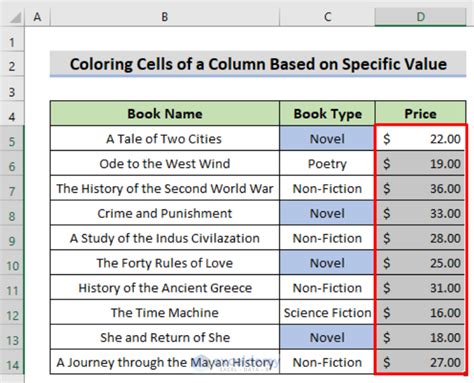Select The History of the Second World War
474x383 pixels.
pyautogui.click(x=165, y=188)
